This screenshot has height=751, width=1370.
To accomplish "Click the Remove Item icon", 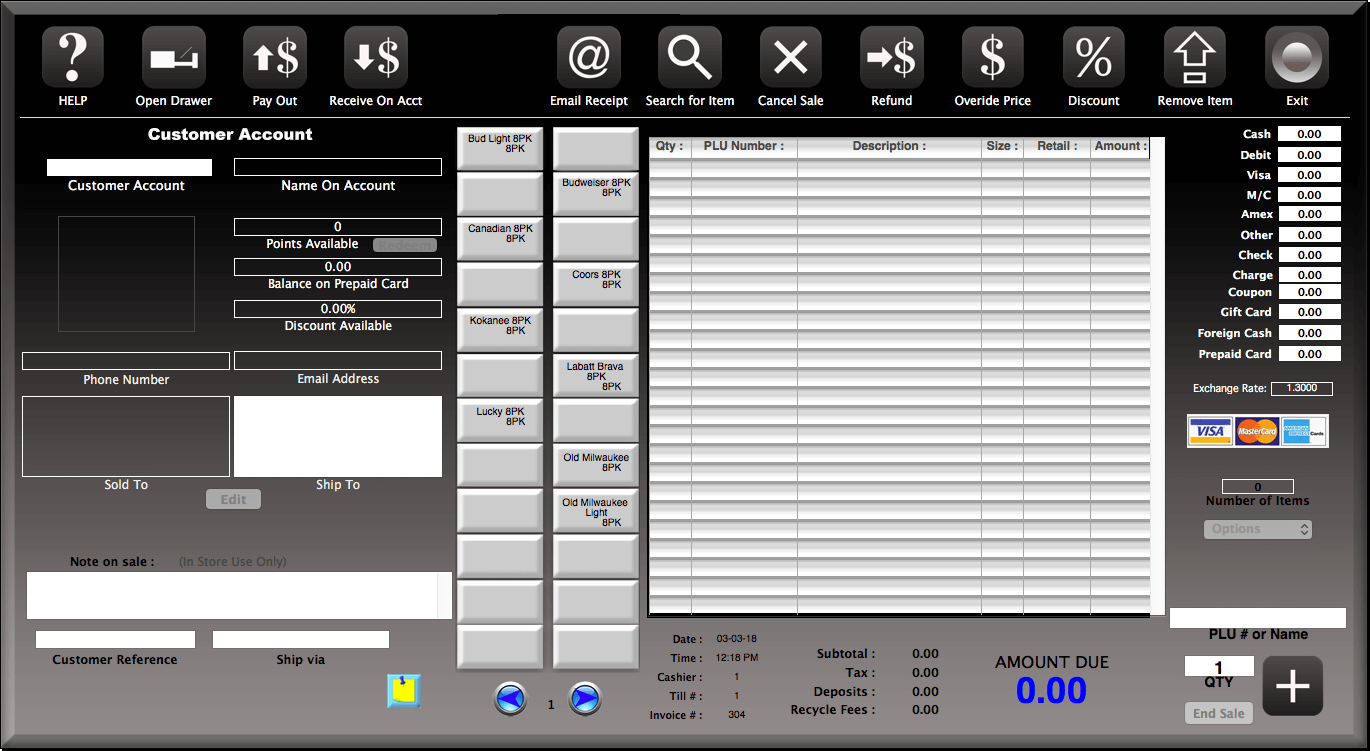I will coord(1194,57).
